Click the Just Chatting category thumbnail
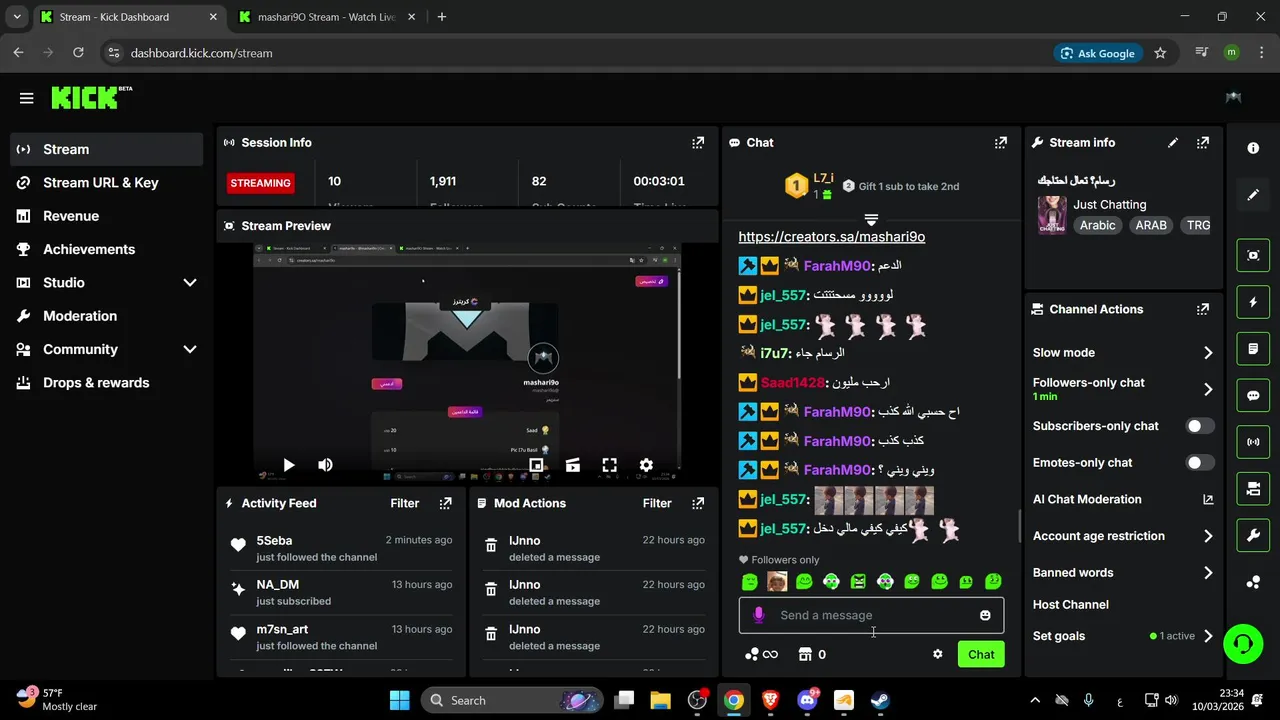 coord(1052,214)
